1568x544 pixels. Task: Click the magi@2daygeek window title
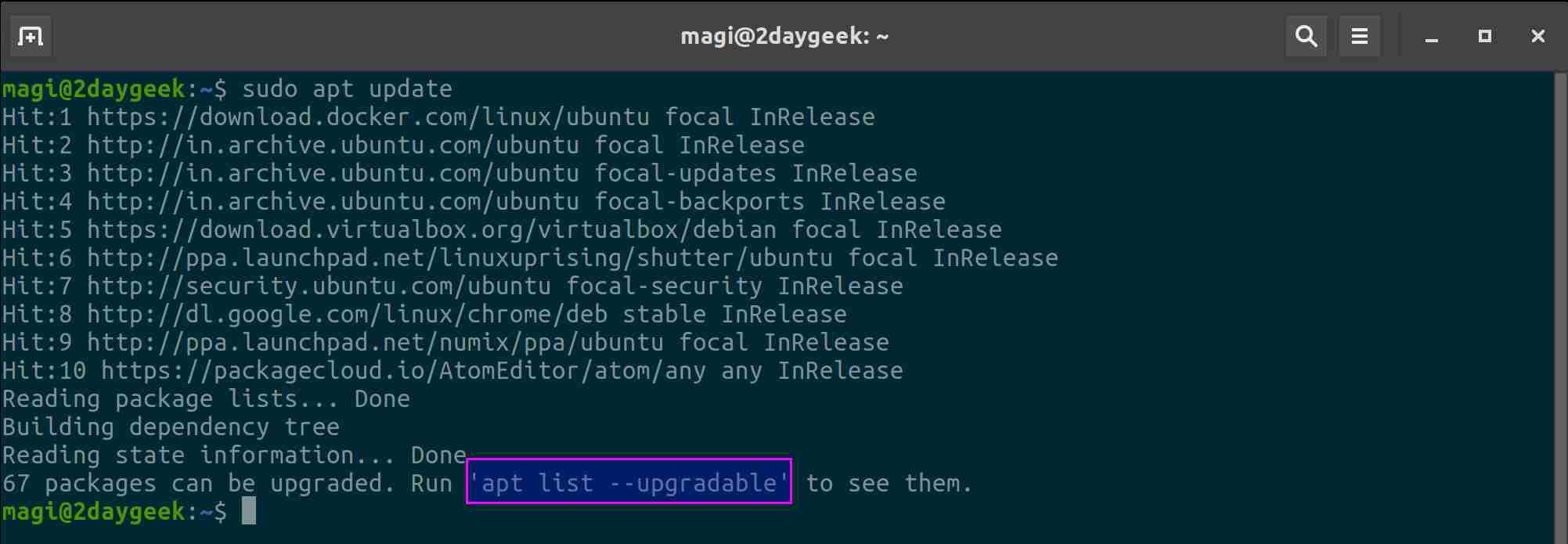(x=784, y=36)
